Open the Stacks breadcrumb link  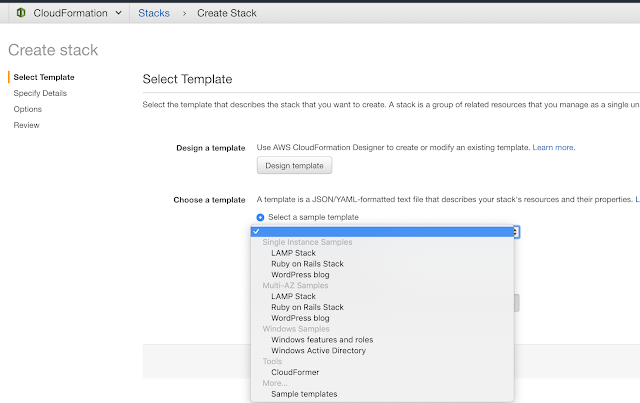point(154,13)
